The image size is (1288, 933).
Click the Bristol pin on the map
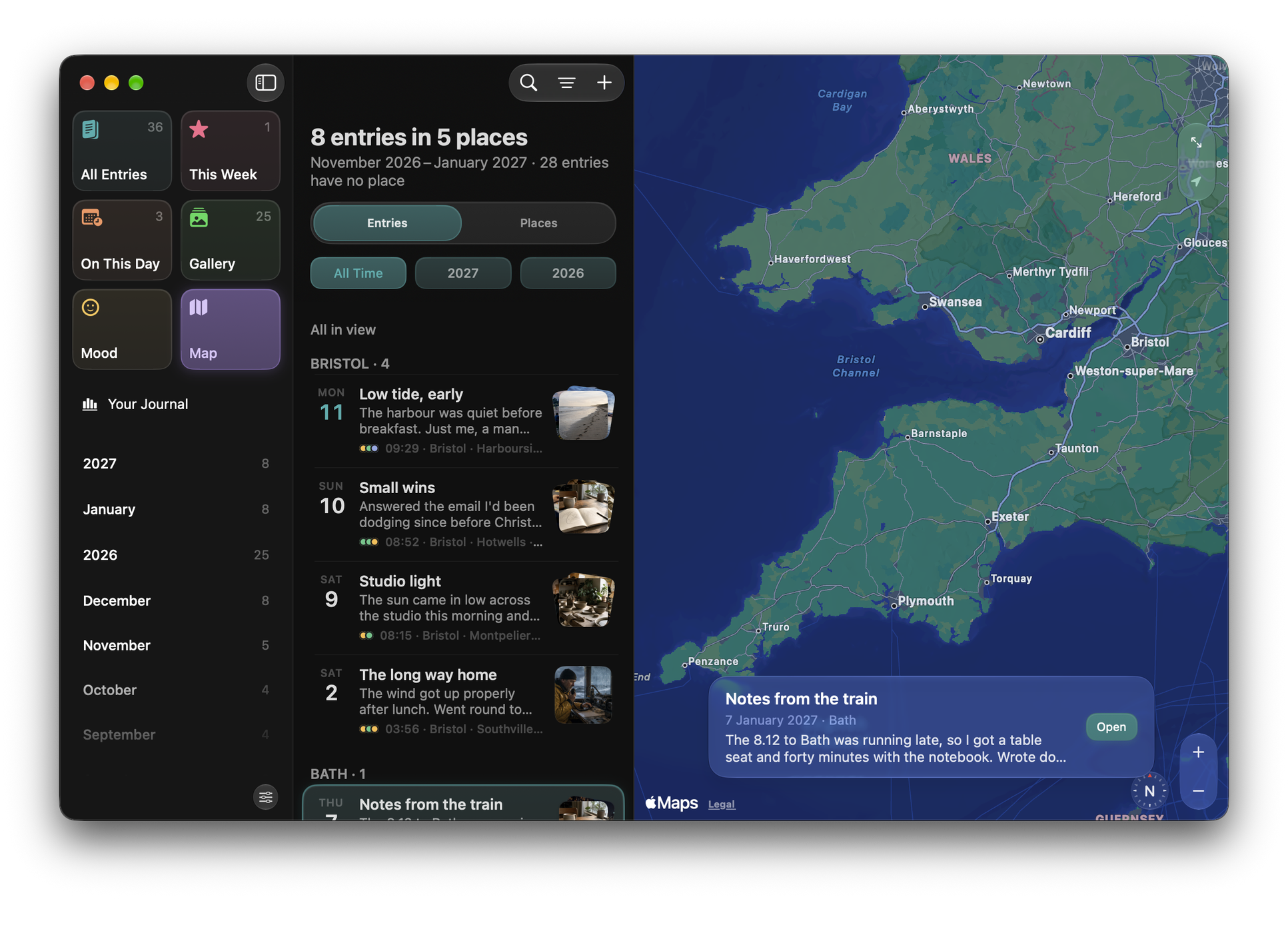pyautogui.click(x=1127, y=347)
